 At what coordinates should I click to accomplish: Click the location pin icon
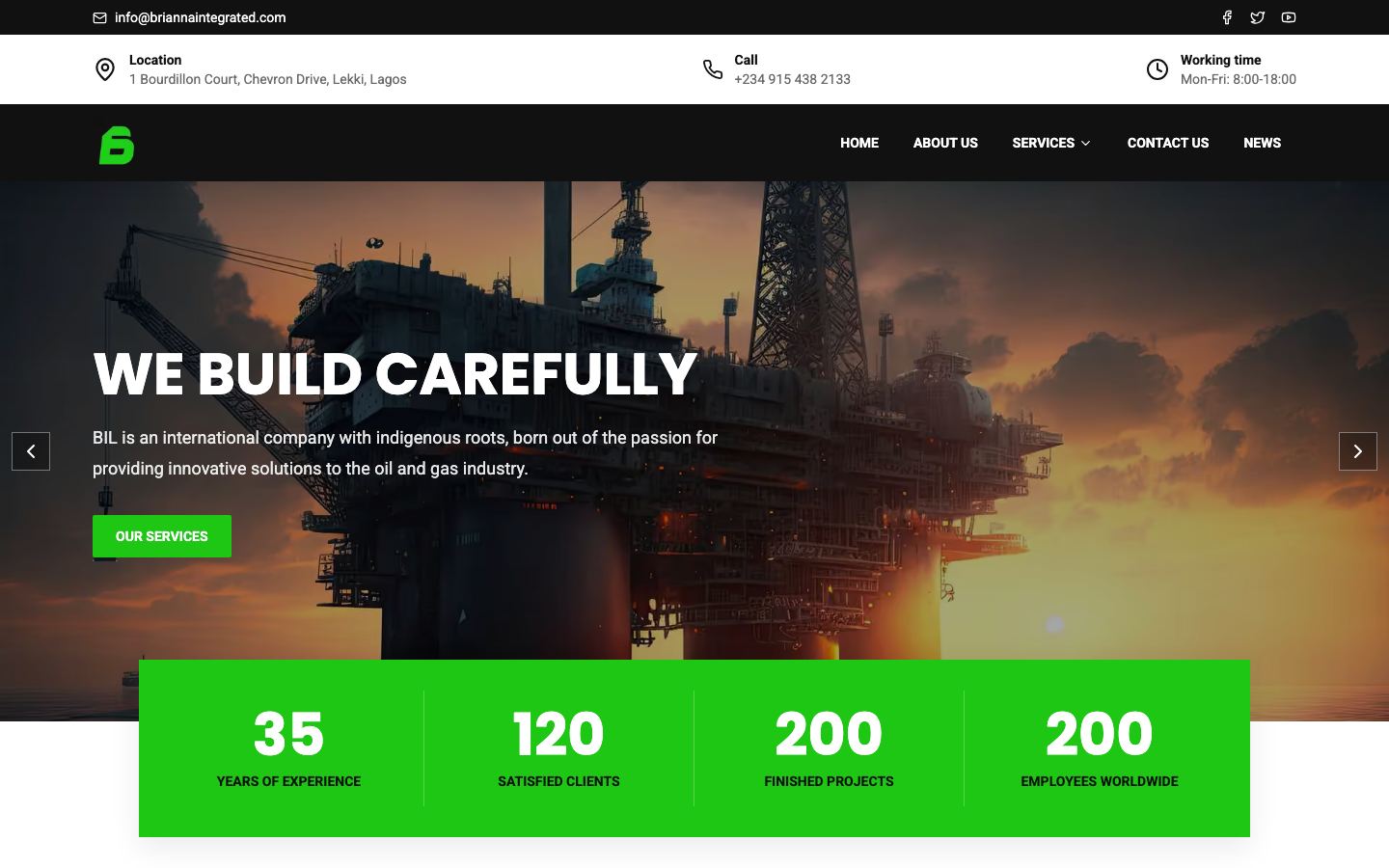point(105,69)
